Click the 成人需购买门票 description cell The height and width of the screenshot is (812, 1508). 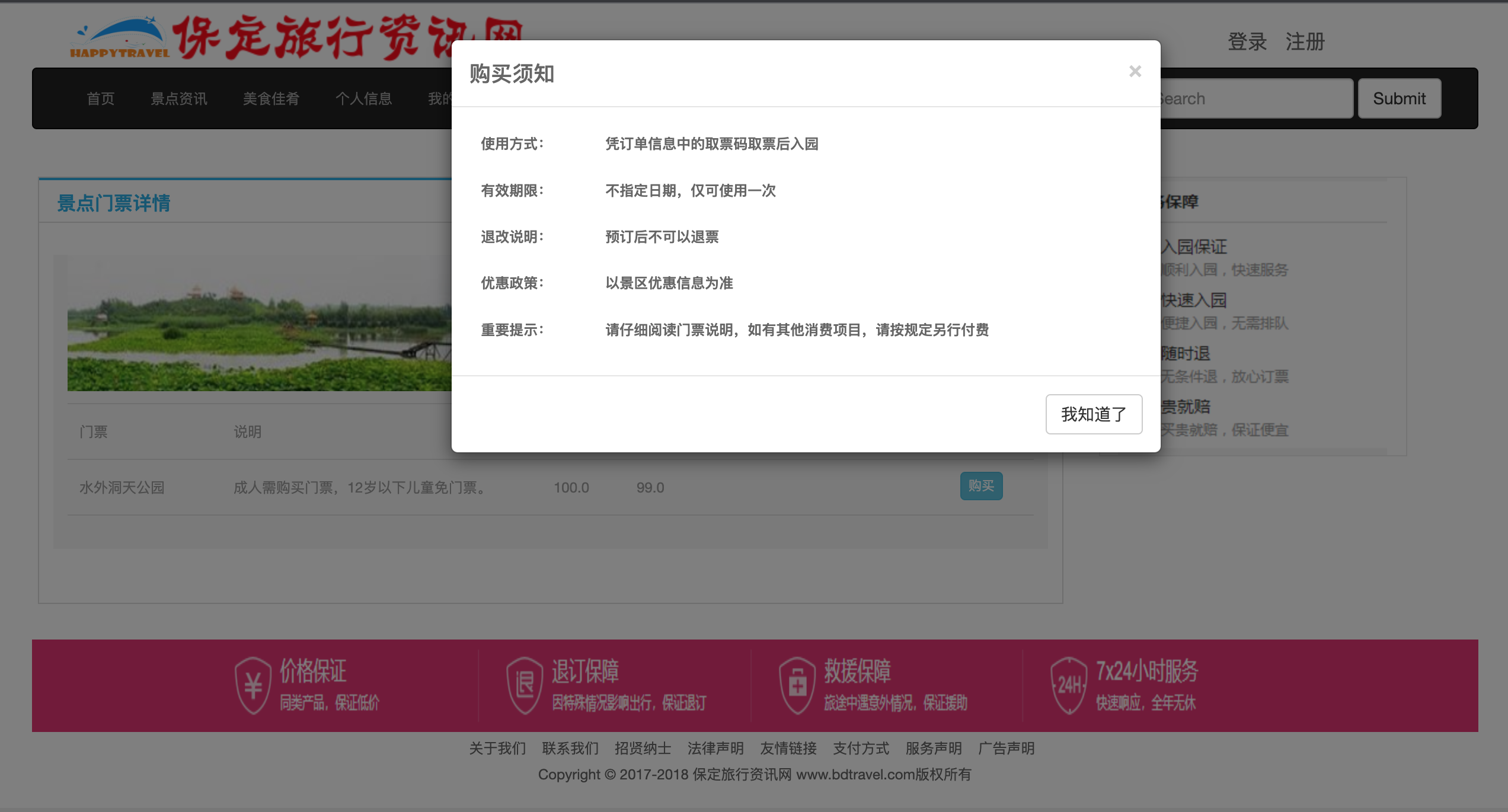tap(361, 488)
